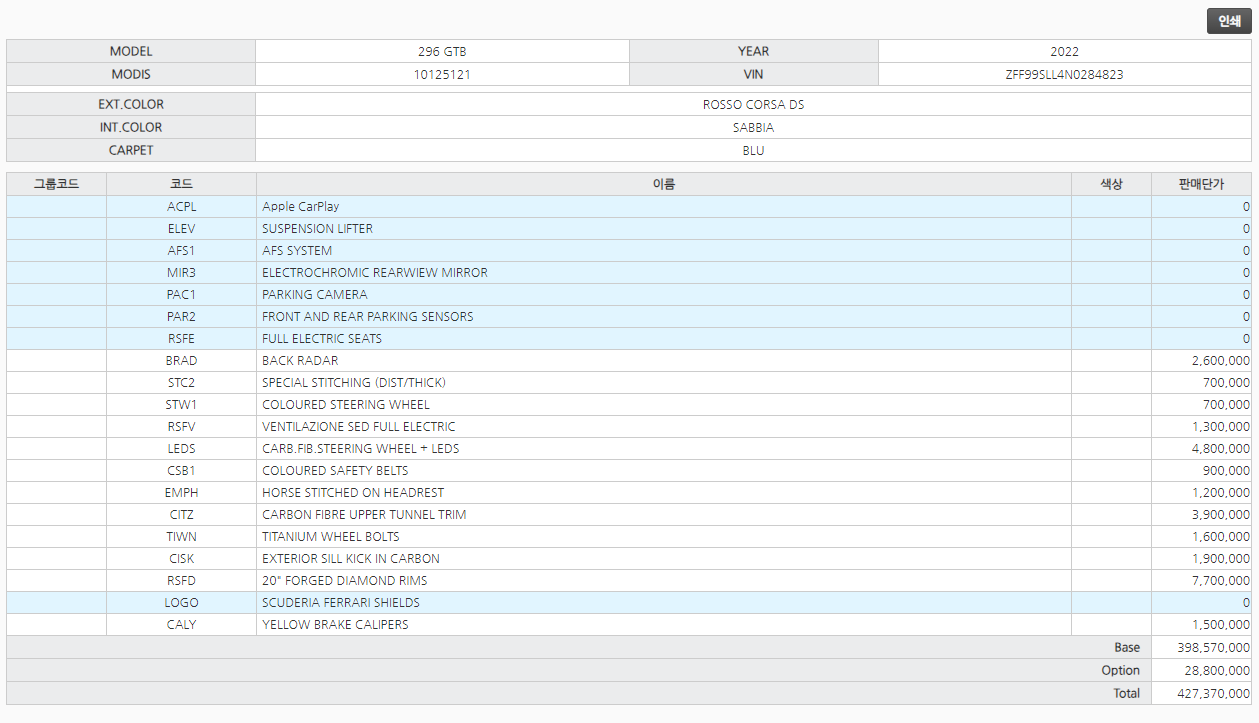Select the CALY code cell
1259x723 pixels.
coord(181,624)
